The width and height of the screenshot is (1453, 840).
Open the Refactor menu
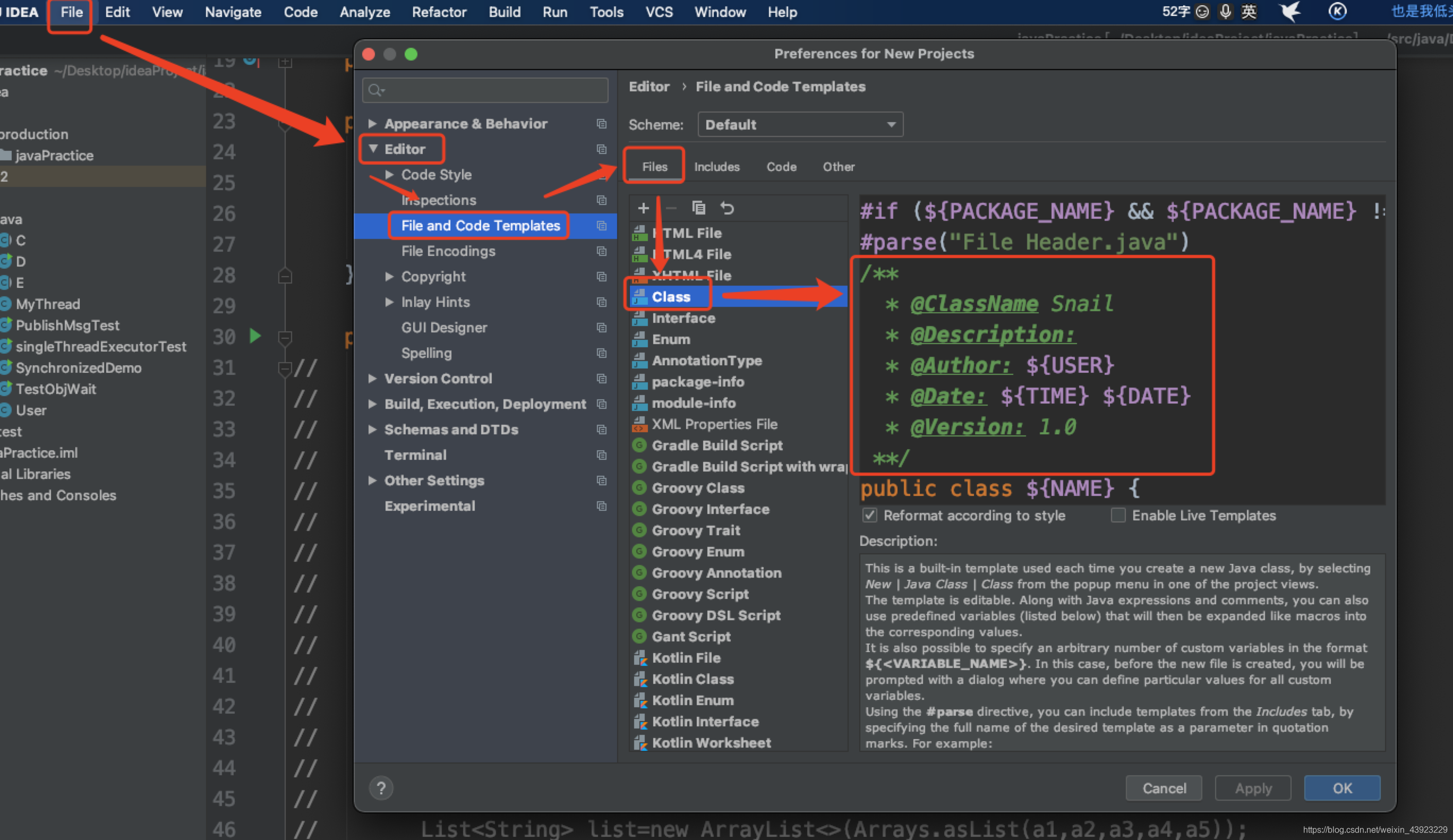[x=439, y=12]
